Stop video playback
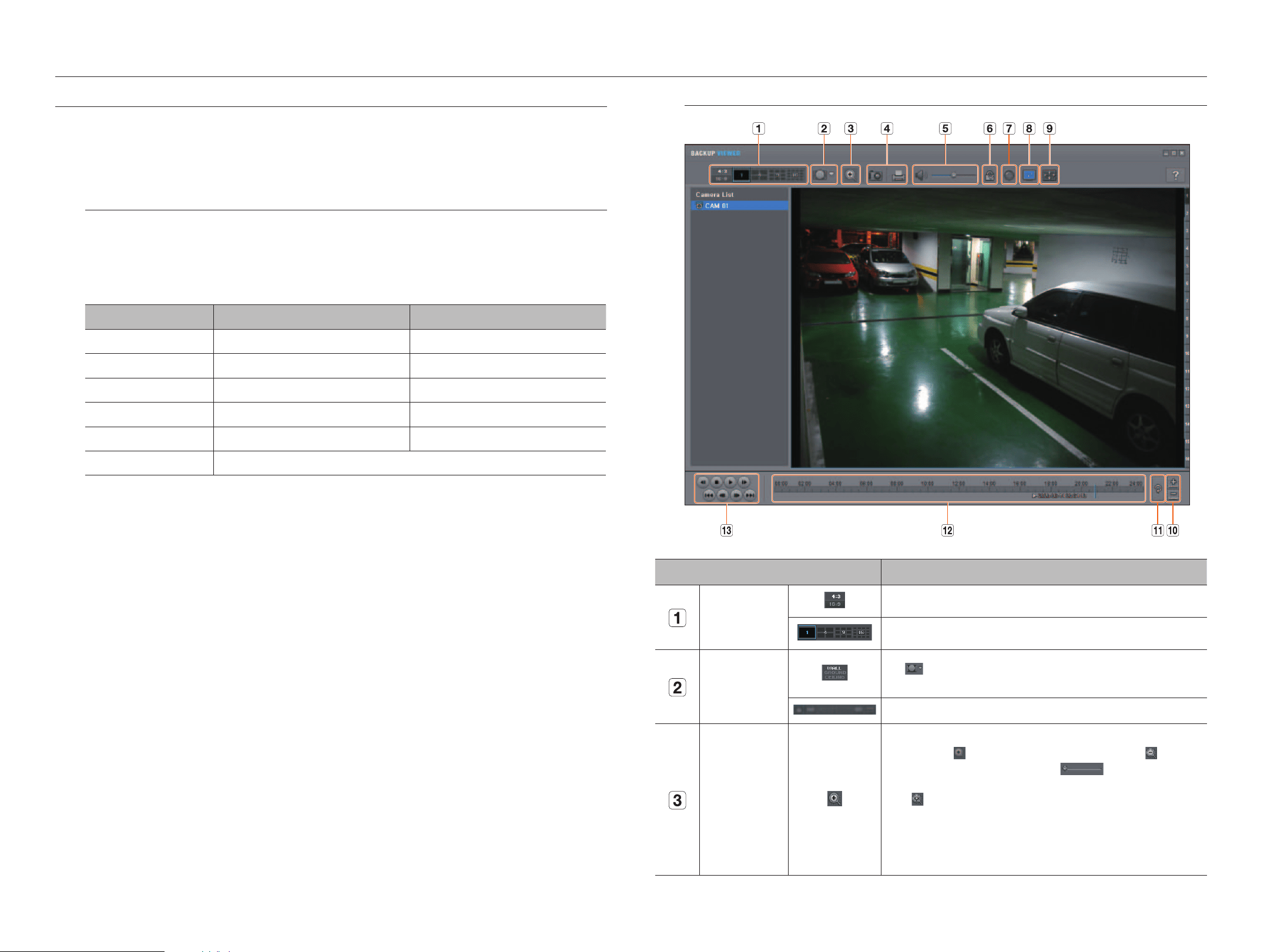The height and width of the screenshot is (952, 1274). click(x=716, y=482)
